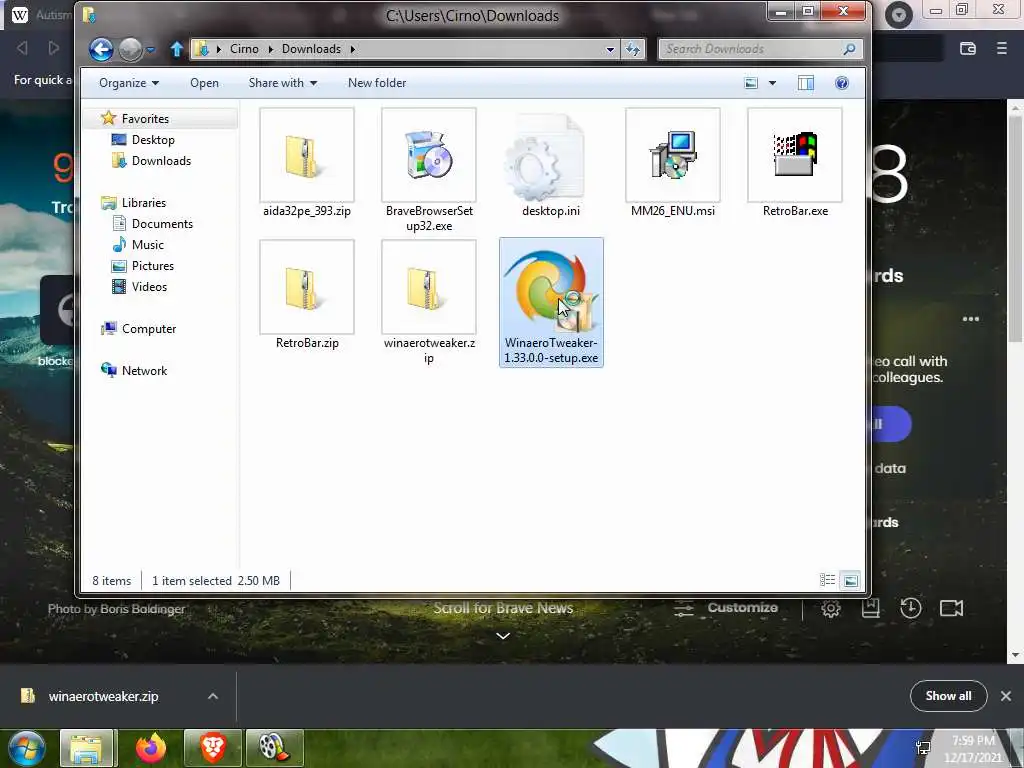Image resolution: width=1024 pixels, height=768 pixels.
Task: Close the Brave downloads bar
Action: pos(1006,696)
